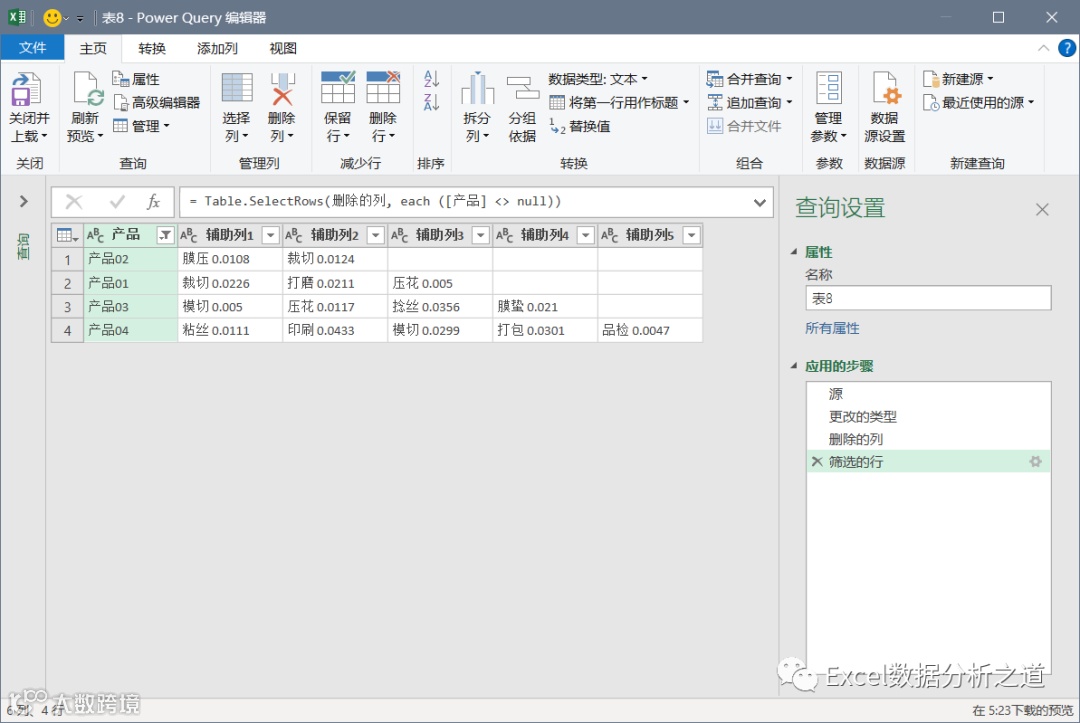Click Append Queries (追加查询)
Screen dimensions: 1080x723
click(x=749, y=103)
